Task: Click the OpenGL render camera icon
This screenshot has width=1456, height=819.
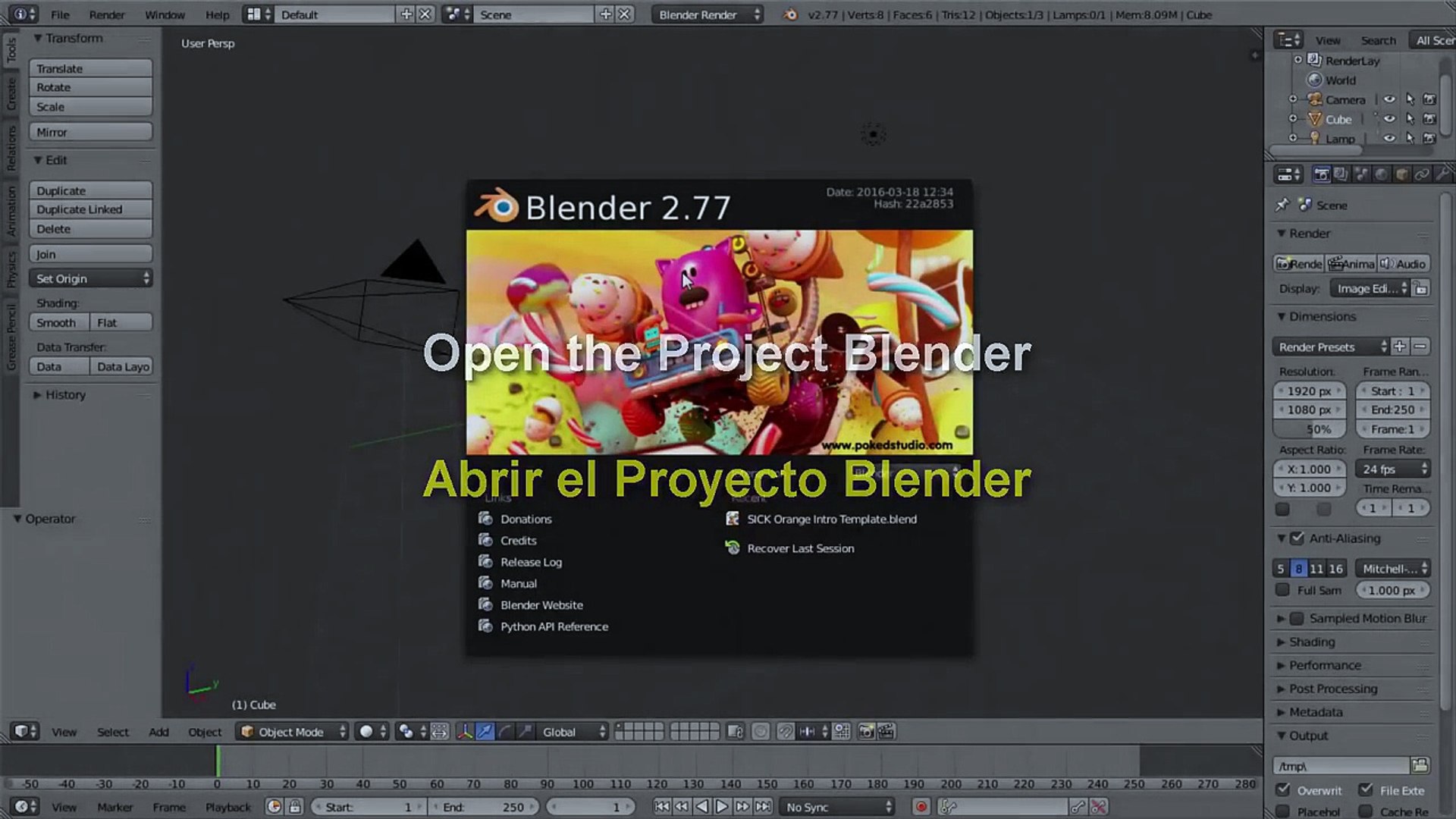Action: (866, 732)
